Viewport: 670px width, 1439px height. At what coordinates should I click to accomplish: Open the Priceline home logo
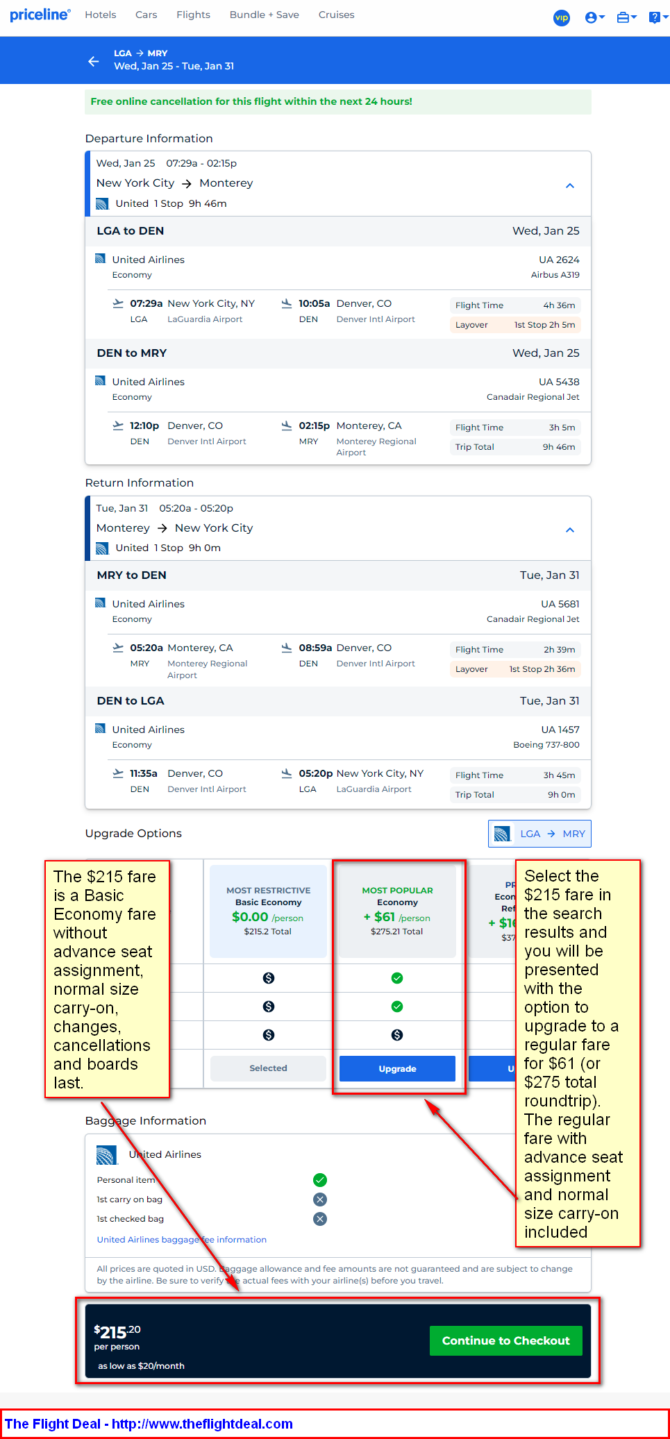tap(40, 15)
